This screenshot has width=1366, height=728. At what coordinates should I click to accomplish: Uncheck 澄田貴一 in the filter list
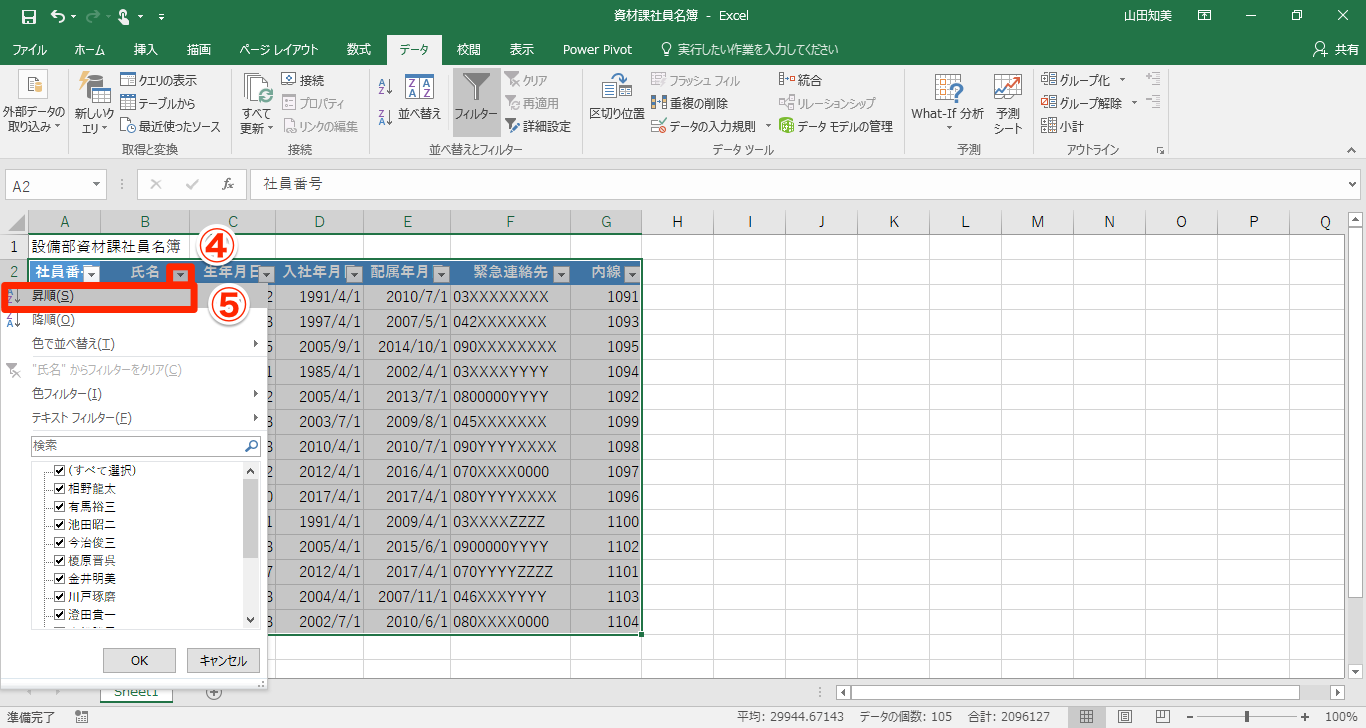[60, 614]
